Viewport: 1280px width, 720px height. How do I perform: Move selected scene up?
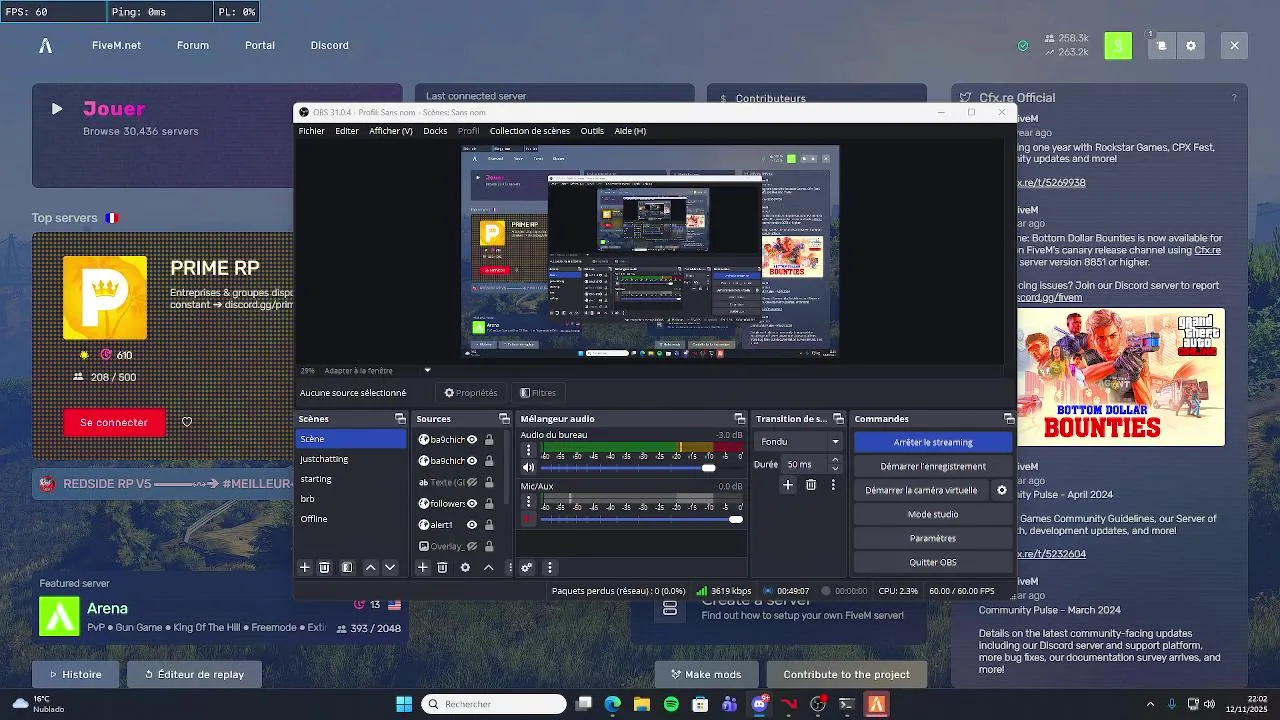(x=370, y=567)
